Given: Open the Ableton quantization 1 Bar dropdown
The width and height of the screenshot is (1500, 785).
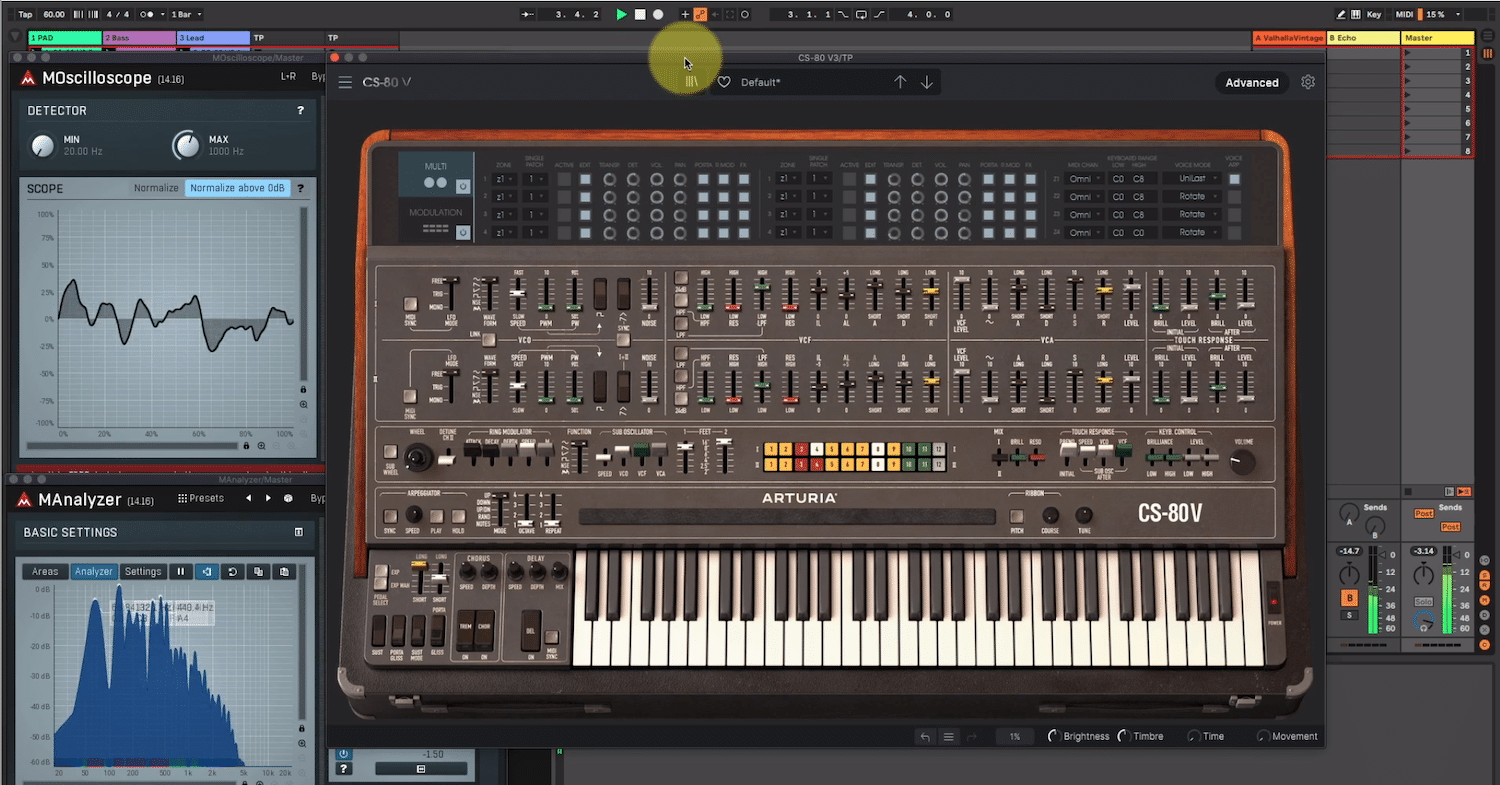Looking at the screenshot, I should pyautogui.click(x=186, y=15).
